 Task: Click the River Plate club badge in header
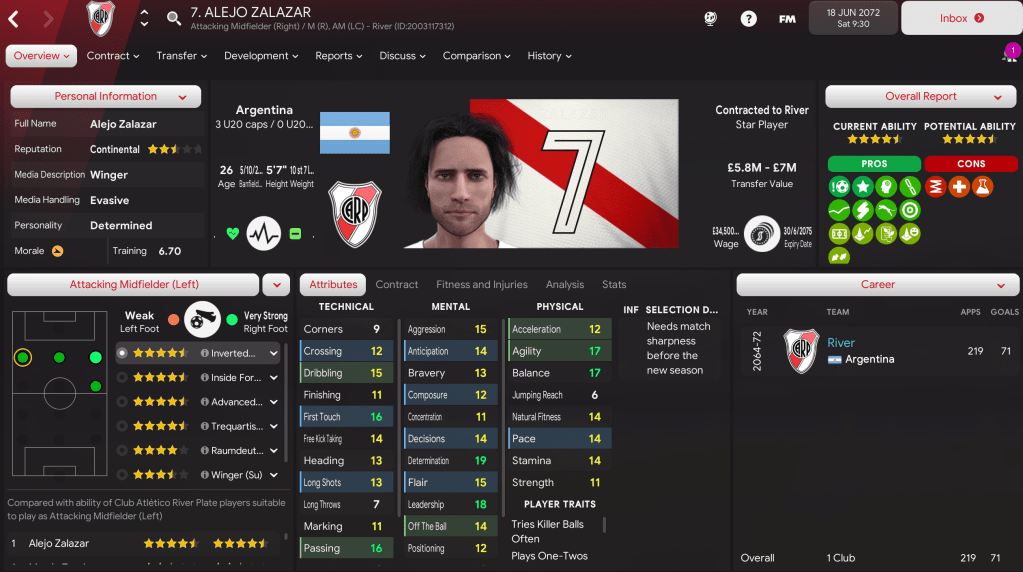click(100, 18)
